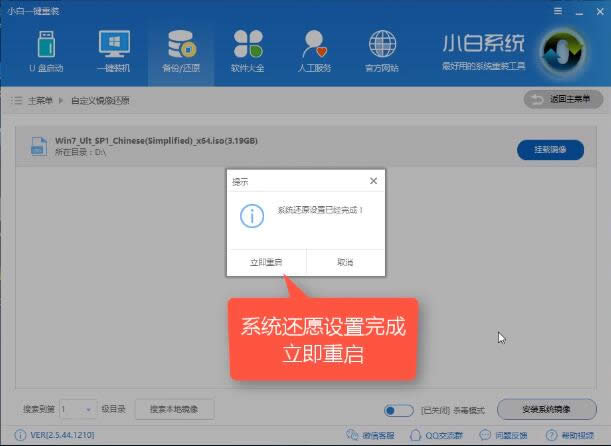This screenshot has width=611, height=446.
Task: Open the 软件大全 software collection icon
Action: point(247,51)
